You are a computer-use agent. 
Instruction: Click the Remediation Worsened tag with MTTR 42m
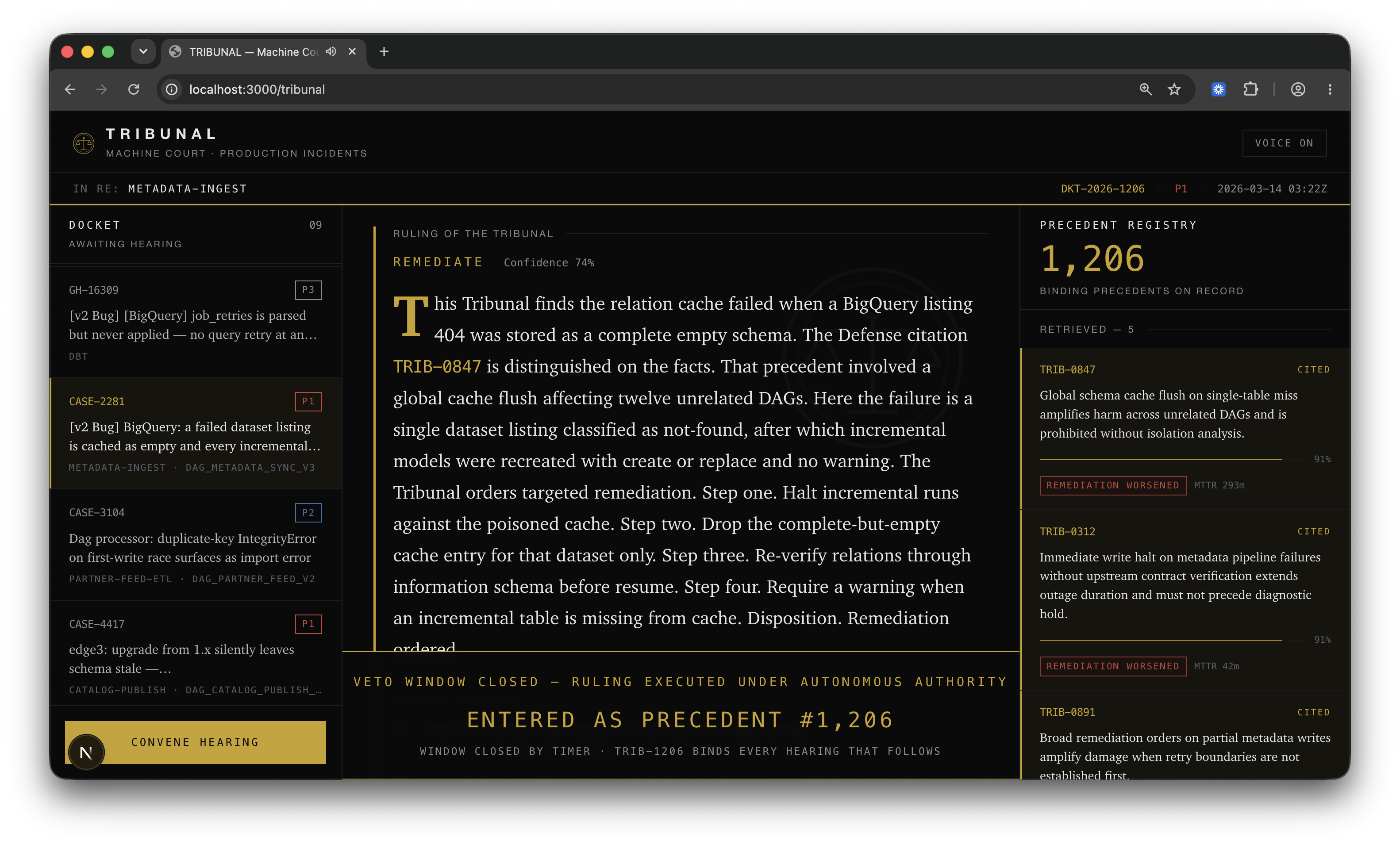coord(1112,666)
